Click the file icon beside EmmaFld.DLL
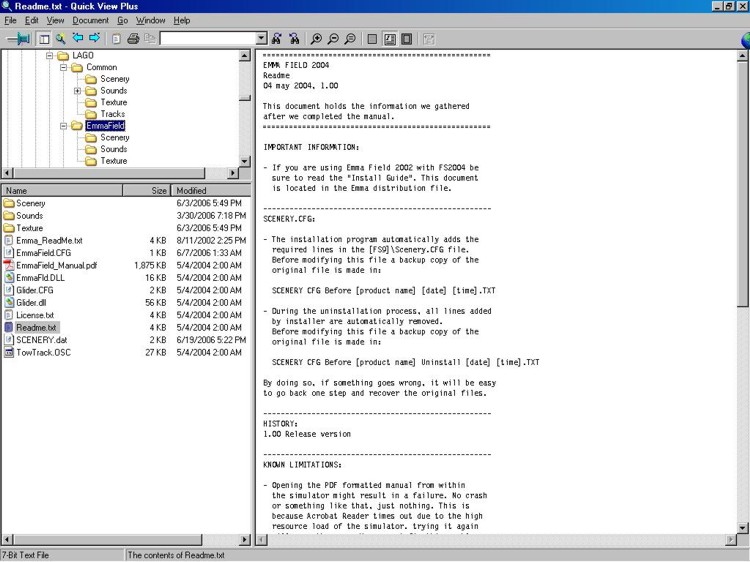 (9, 278)
